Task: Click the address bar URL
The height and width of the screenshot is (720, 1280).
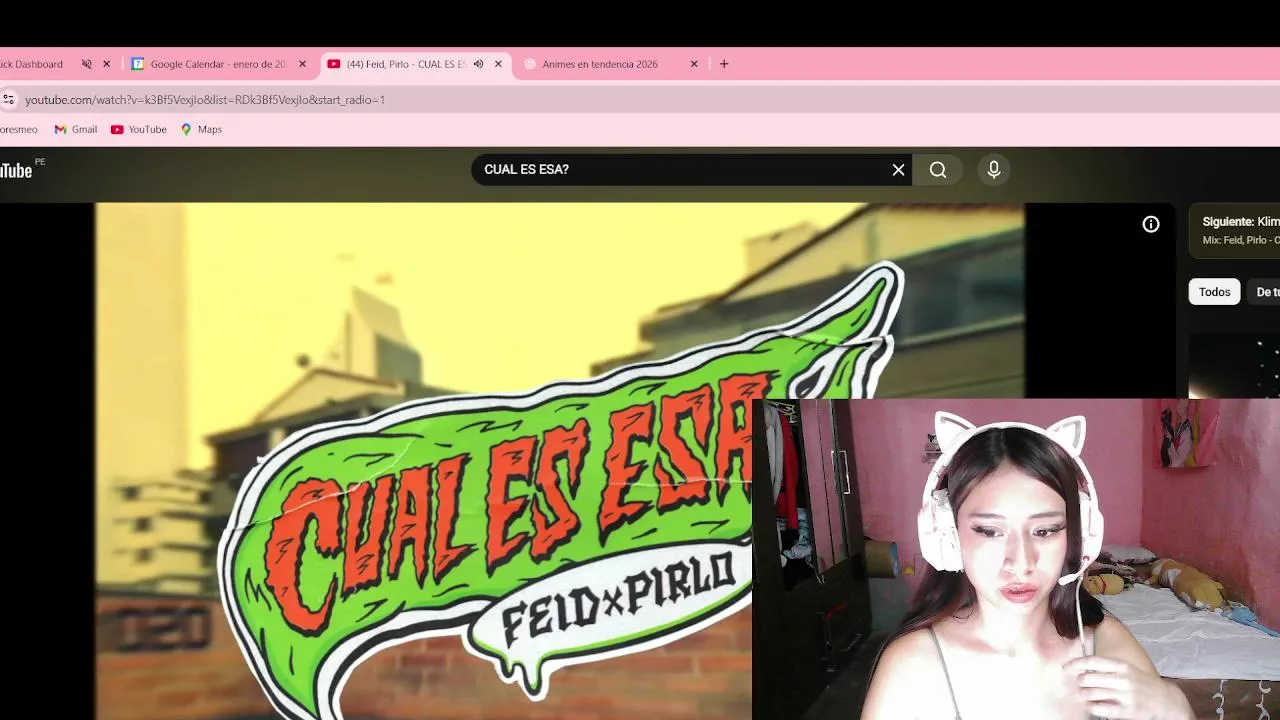Action: (205, 100)
